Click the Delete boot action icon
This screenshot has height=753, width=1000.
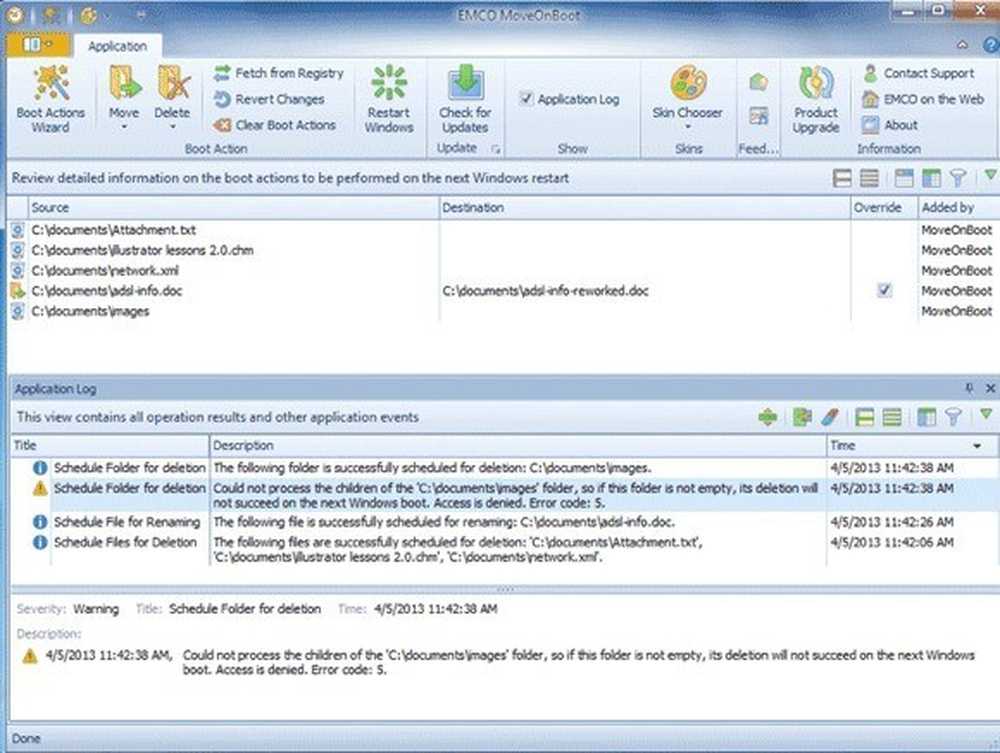[173, 84]
